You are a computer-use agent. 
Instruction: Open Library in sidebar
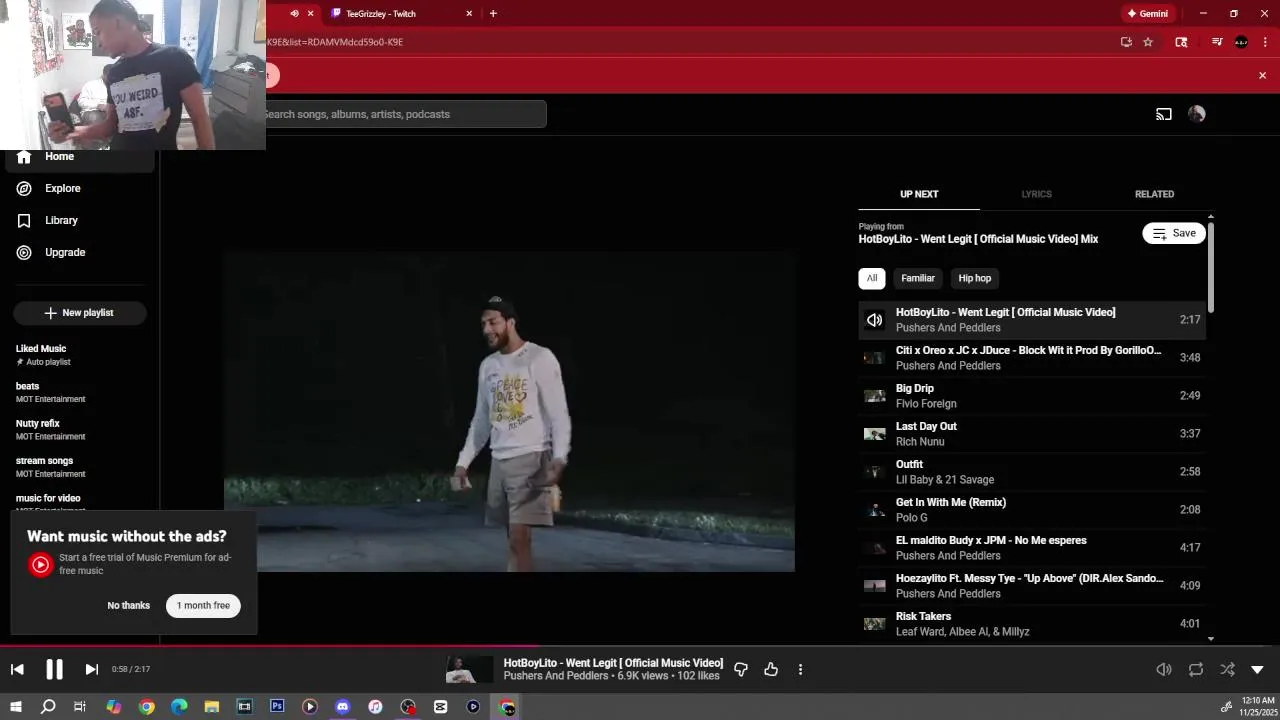[x=61, y=220]
